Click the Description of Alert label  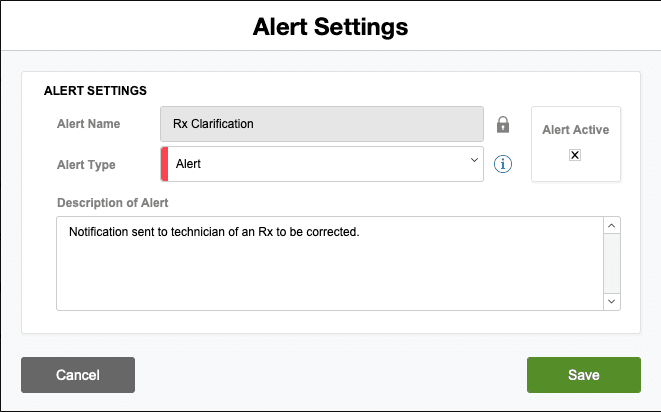tap(113, 202)
